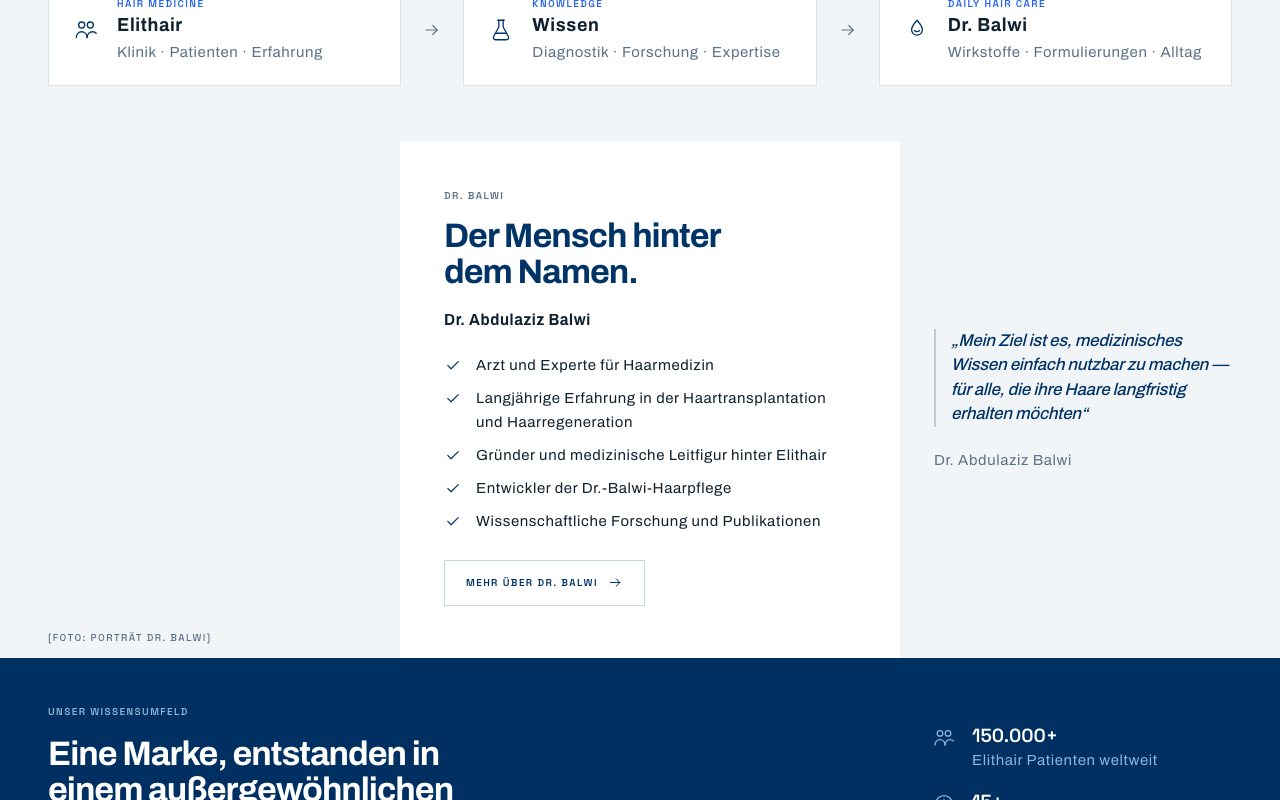Click text Klinik · Patienten · Erfahrung
The width and height of the screenshot is (1280, 800).
pos(220,53)
